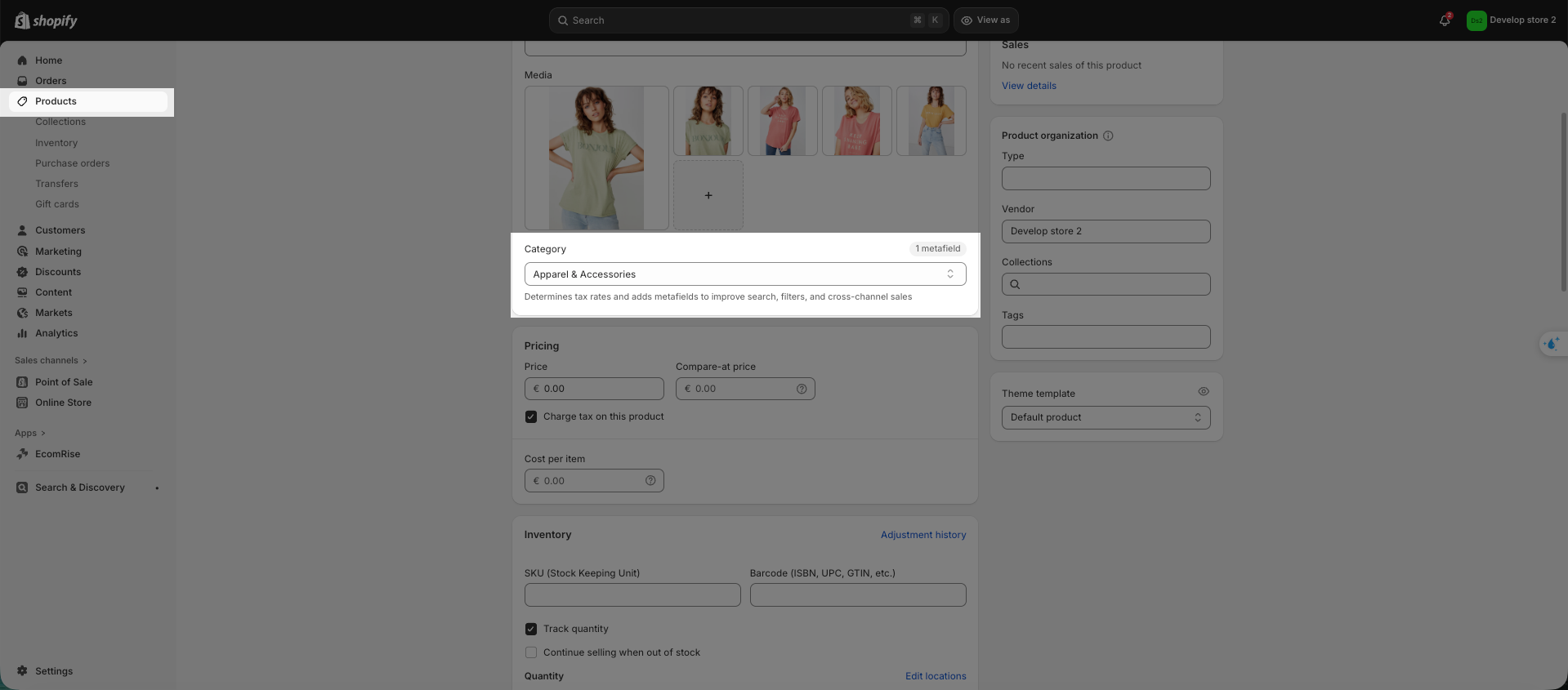Screen dimensions: 1568x690
Task: Click the Cost per item help icon
Action: point(650,481)
